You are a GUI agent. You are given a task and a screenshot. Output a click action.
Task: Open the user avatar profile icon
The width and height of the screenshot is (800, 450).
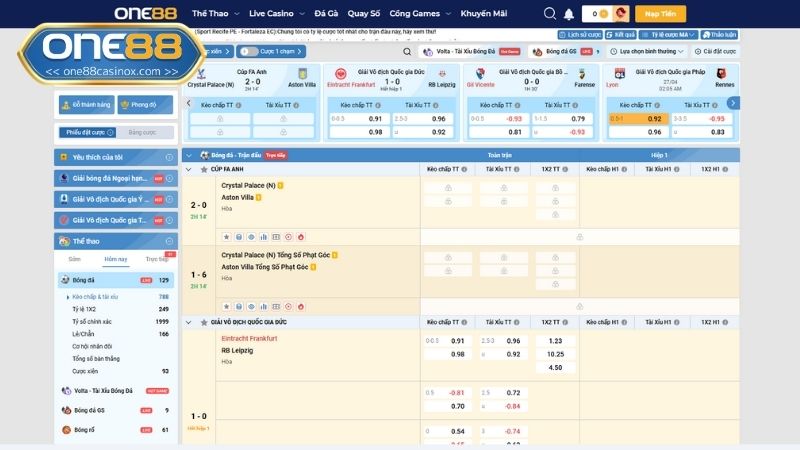coord(621,13)
